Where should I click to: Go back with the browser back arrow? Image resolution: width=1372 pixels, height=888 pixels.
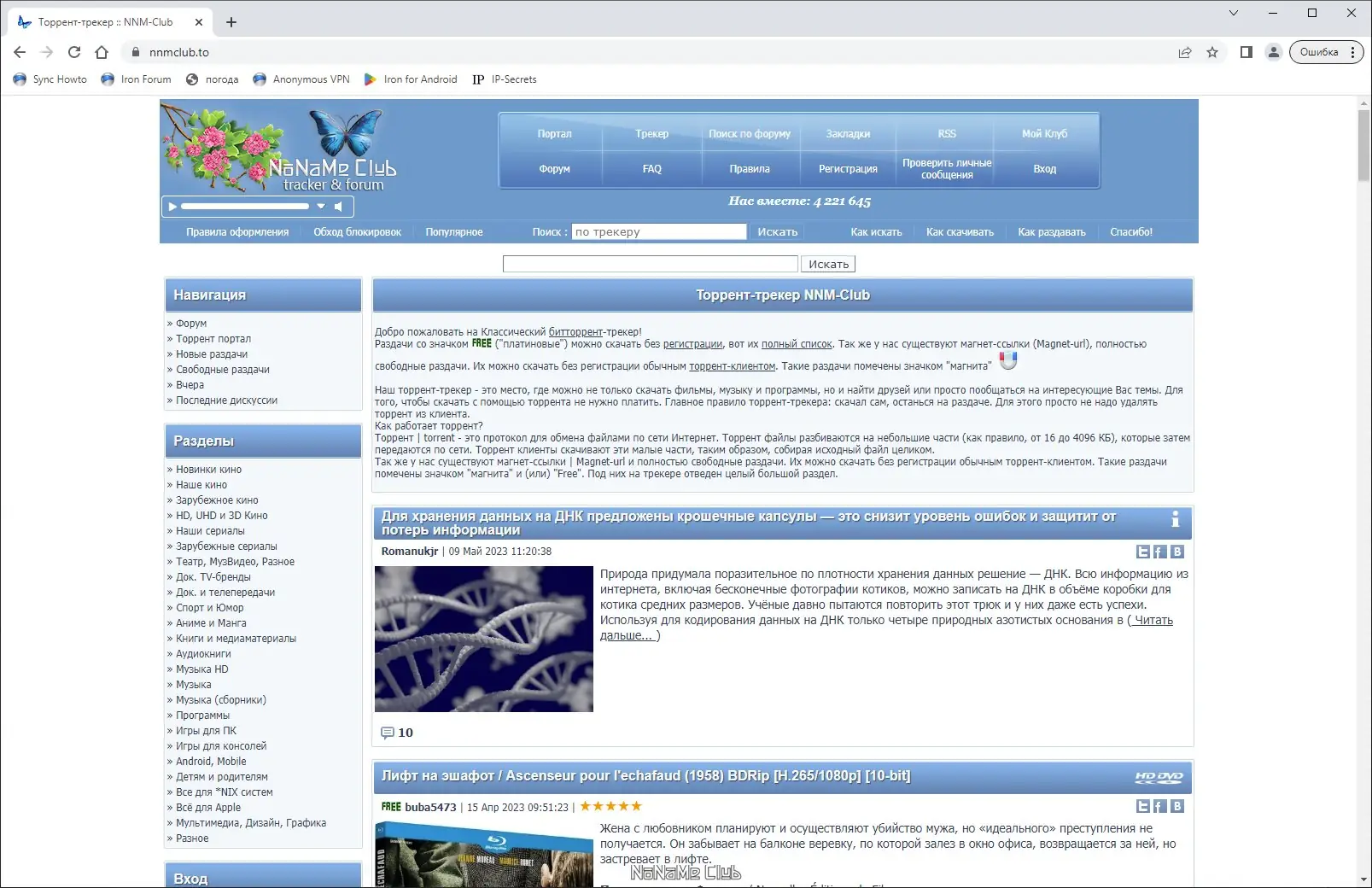pos(20,52)
